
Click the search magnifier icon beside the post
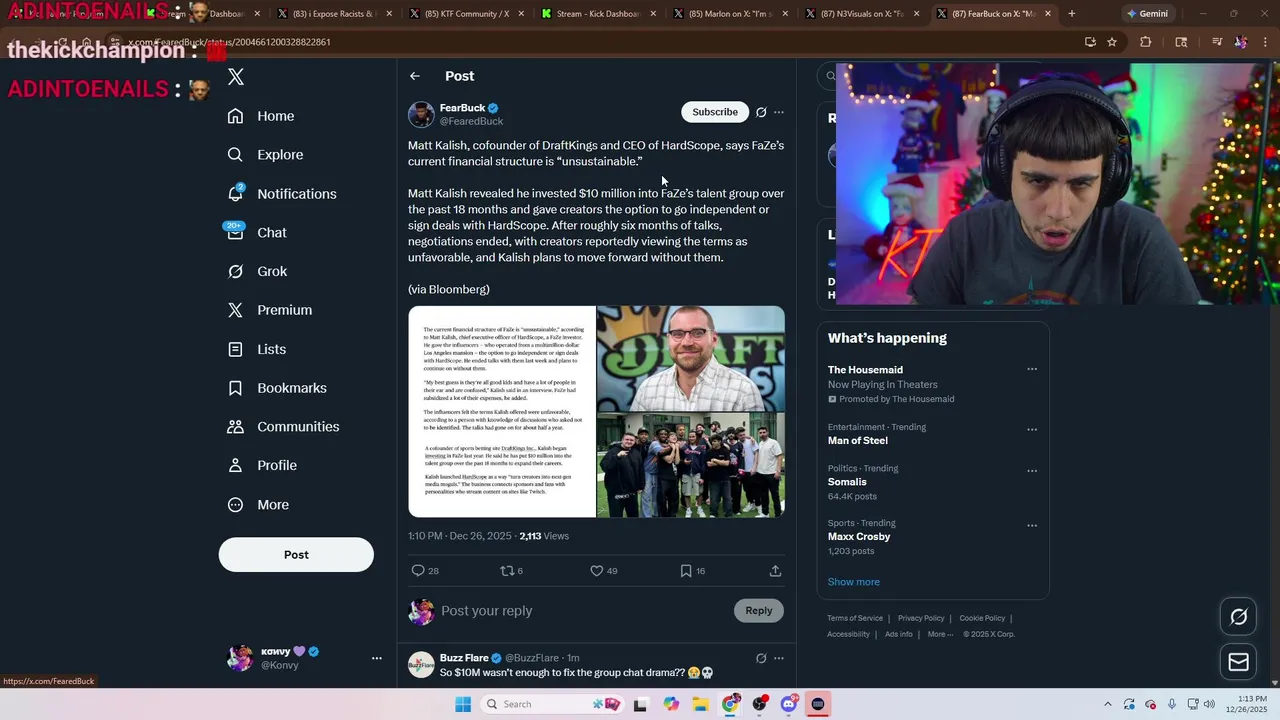(x=830, y=76)
